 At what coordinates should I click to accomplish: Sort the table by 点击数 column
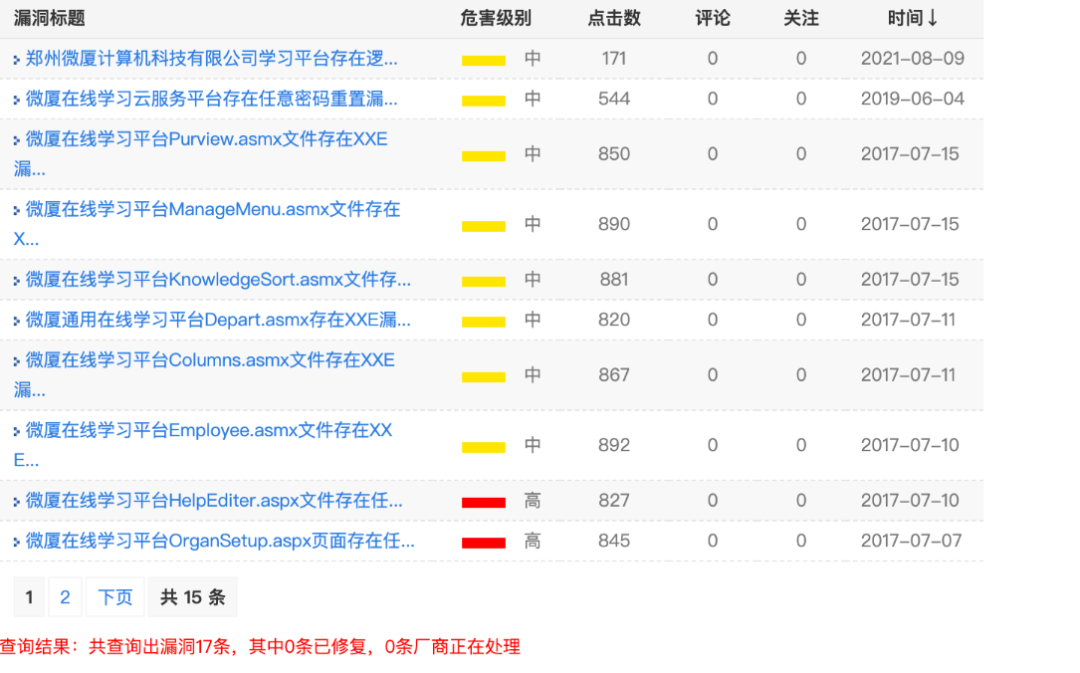click(x=613, y=17)
